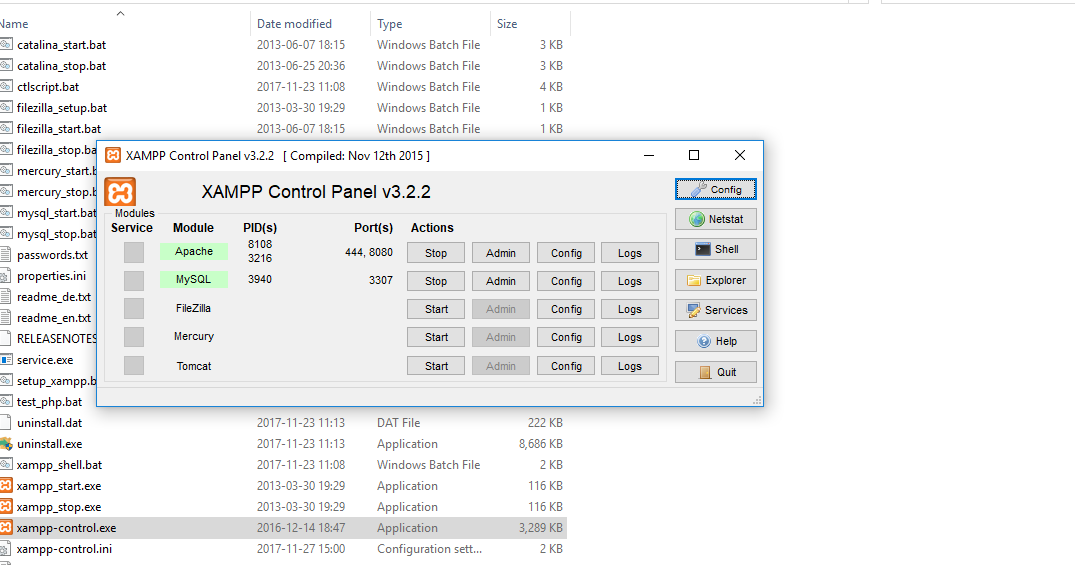
Task: Open Tomcat Logs menu
Action: (630, 366)
